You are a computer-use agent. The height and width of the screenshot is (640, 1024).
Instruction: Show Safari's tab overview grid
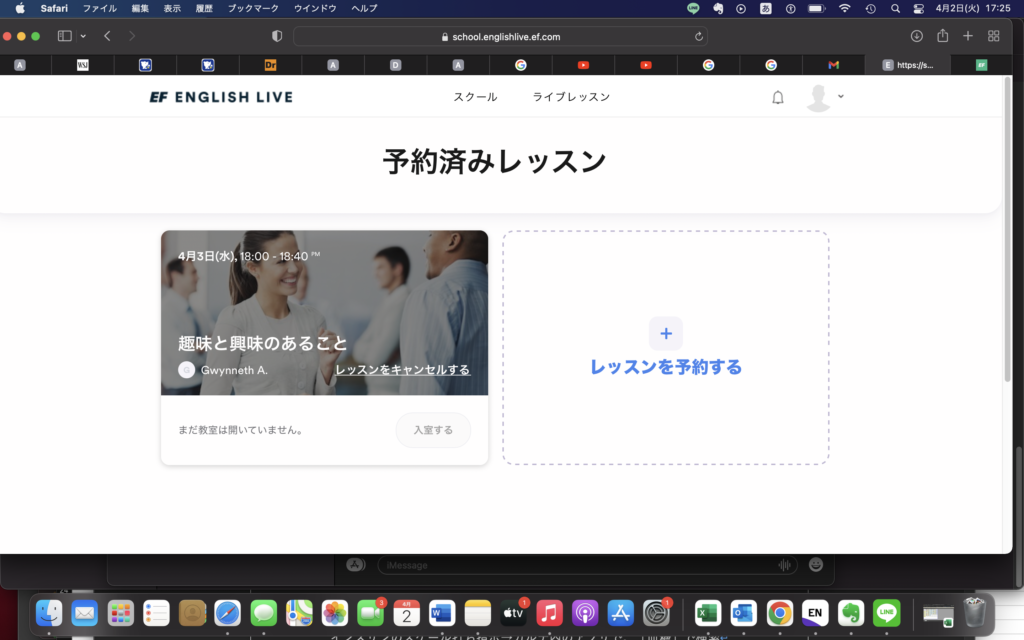tap(993, 34)
